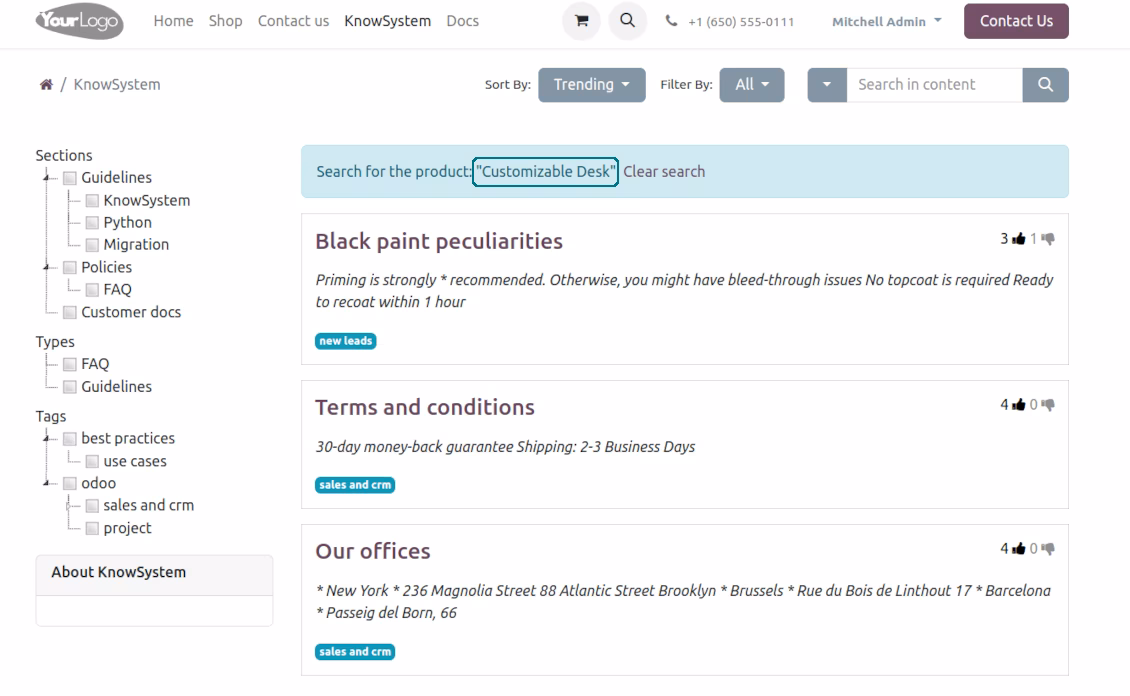Open the Black paint peculiarities article

tap(439, 241)
